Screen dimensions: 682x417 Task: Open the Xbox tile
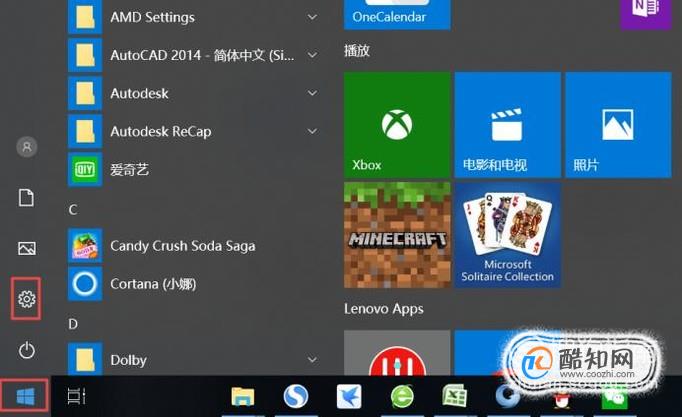[x=397, y=125]
